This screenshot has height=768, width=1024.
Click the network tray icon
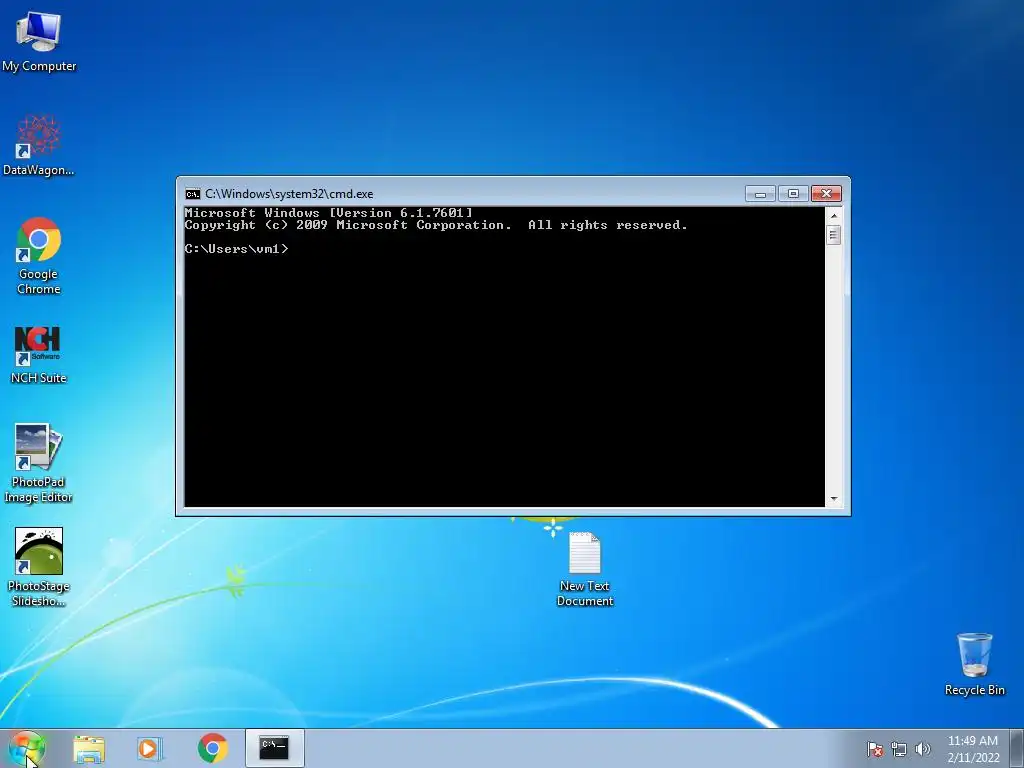point(899,749)
